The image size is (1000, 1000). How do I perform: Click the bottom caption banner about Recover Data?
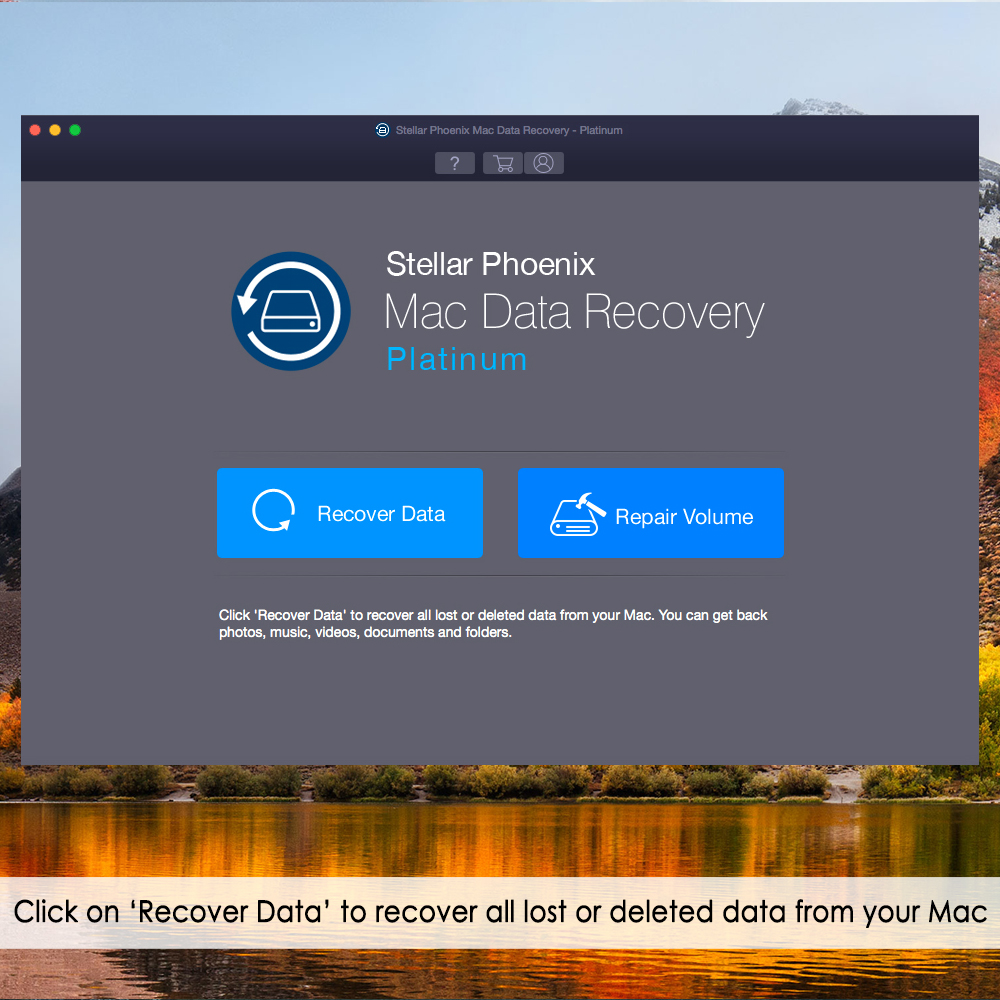[500, 912]
